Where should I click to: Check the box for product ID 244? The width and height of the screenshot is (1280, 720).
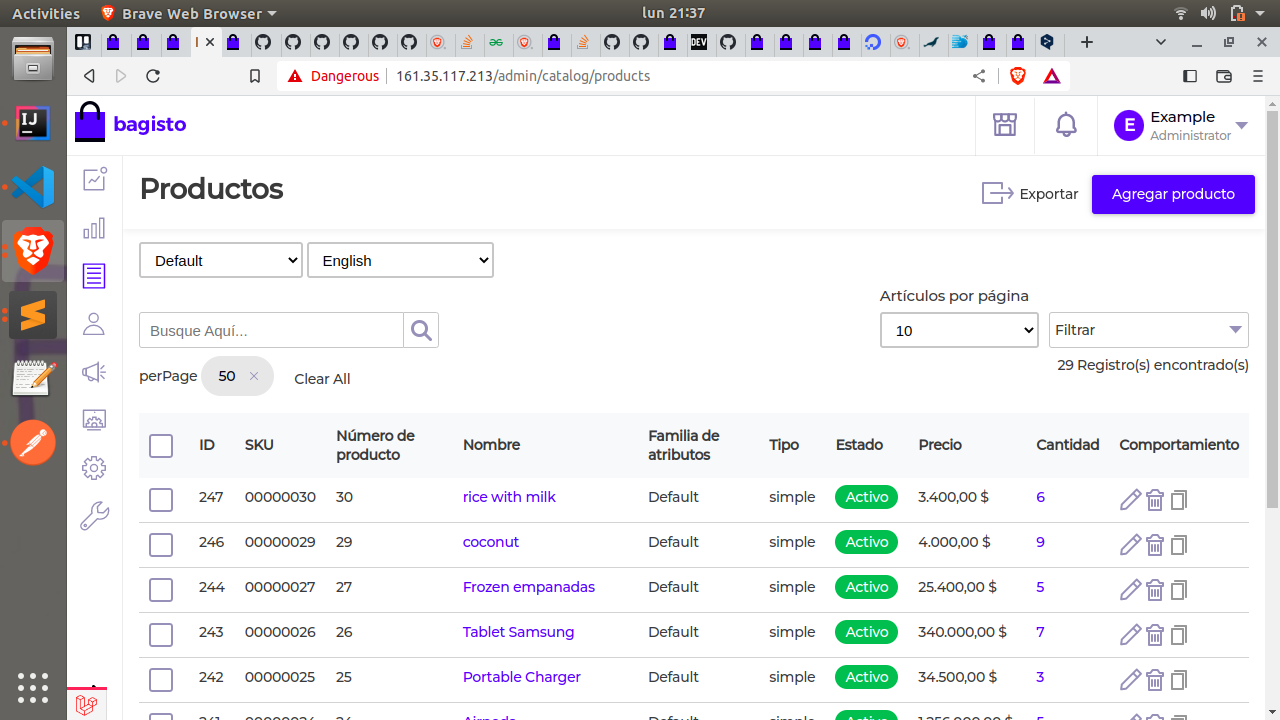click(x=161, y=589)
